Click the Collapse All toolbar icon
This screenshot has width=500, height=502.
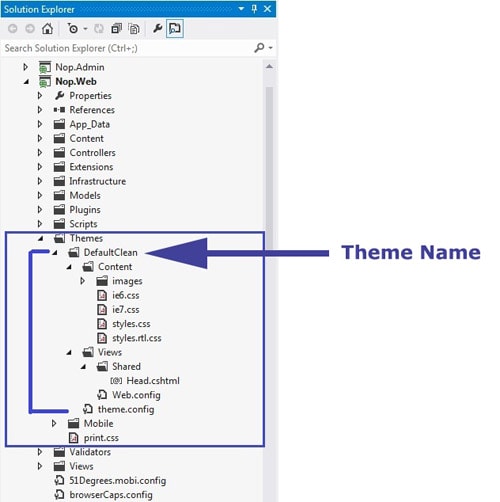tap(116, 29)
